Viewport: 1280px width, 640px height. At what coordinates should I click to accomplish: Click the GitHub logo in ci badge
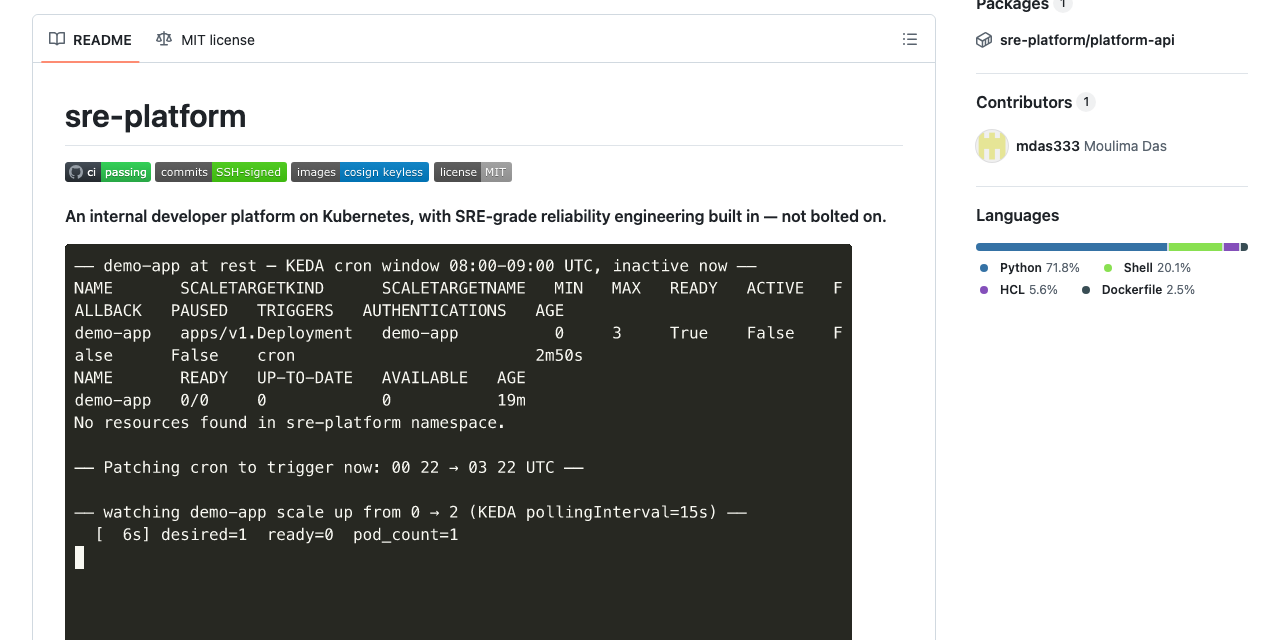[75, 172]
